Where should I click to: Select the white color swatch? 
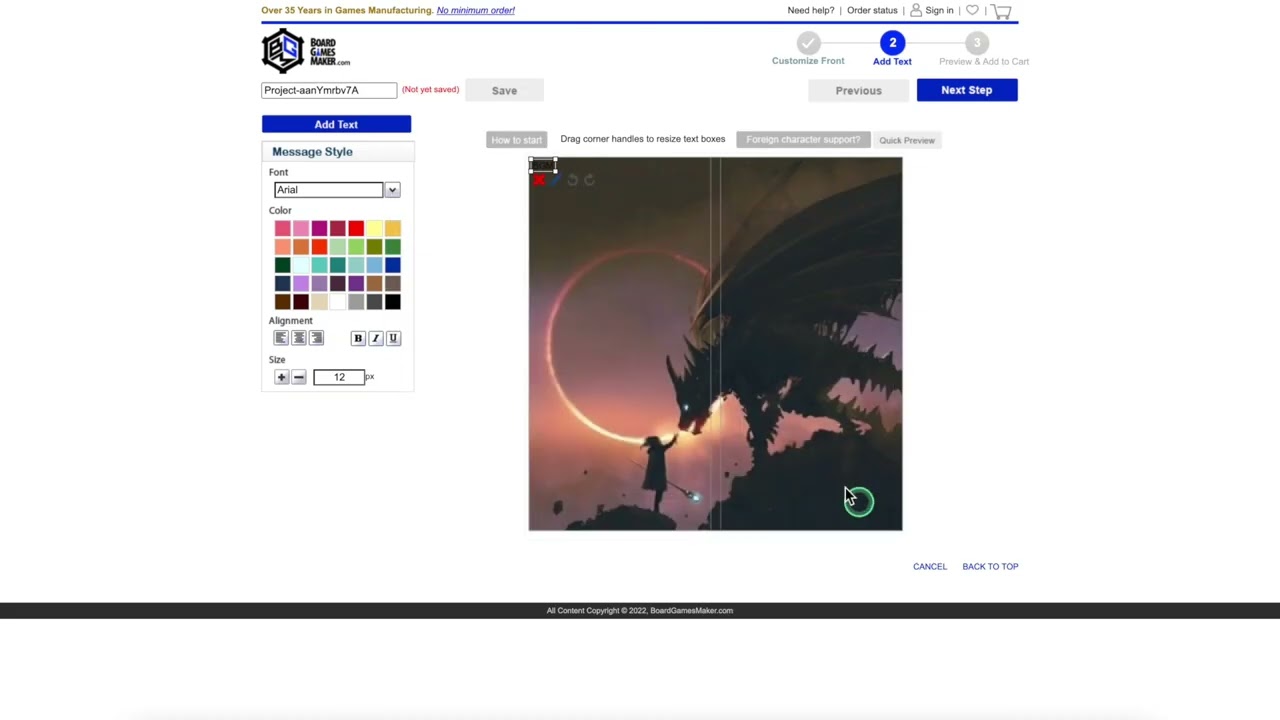[338, 302]
